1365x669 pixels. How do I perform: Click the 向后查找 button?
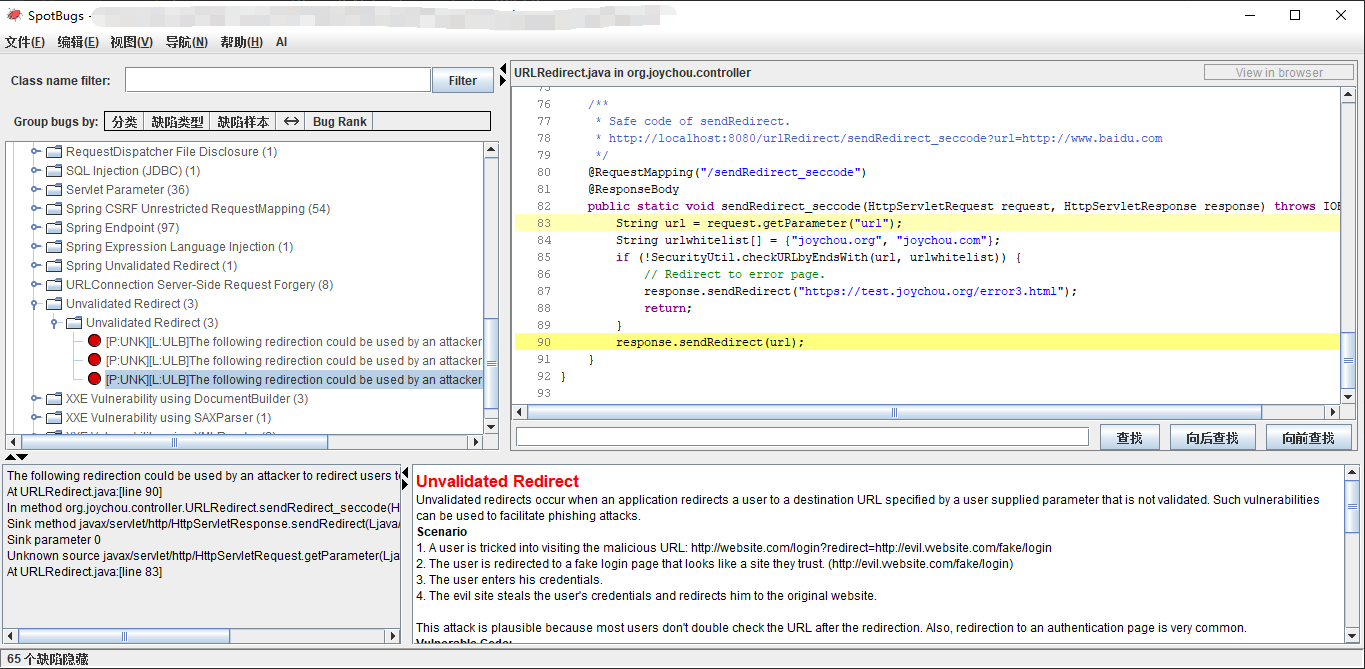point(1212,437)
